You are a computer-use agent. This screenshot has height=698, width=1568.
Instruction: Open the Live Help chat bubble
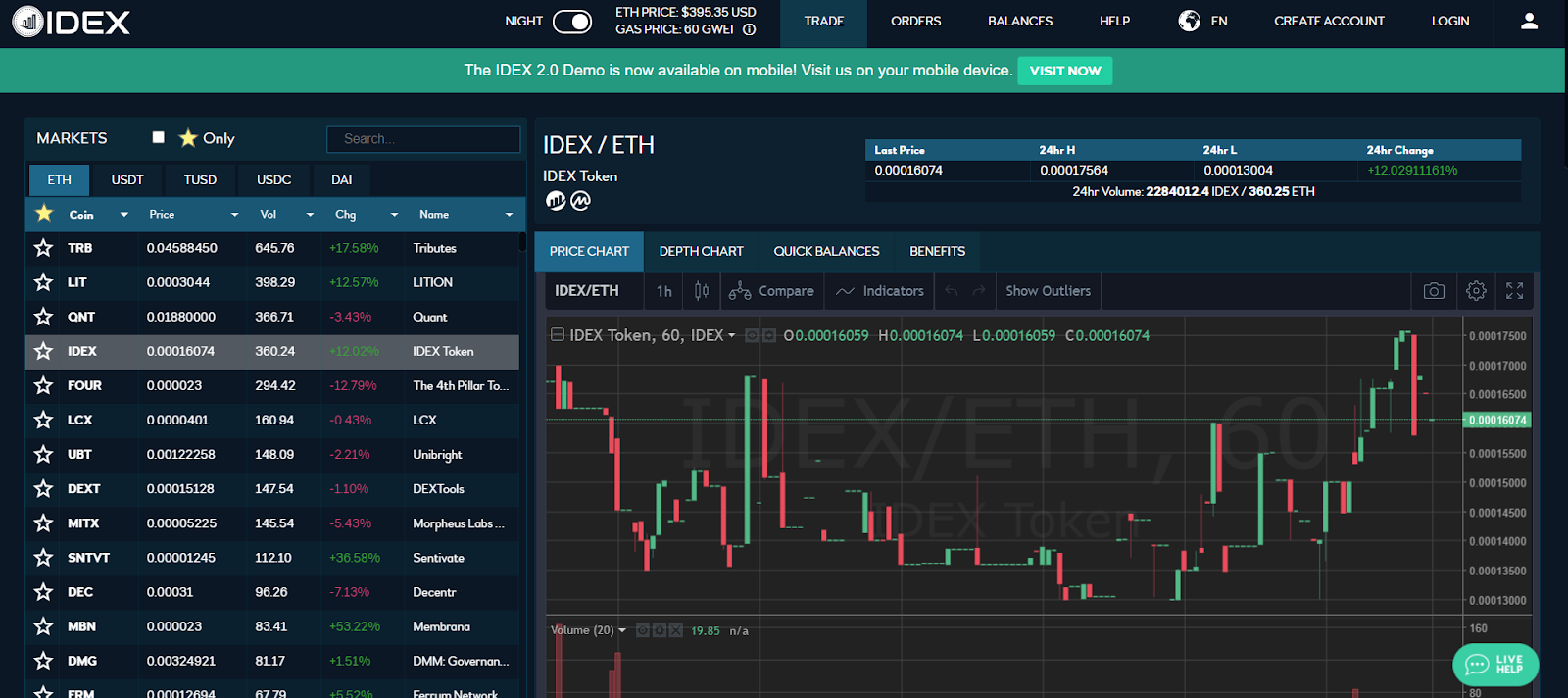(1495, 665)
